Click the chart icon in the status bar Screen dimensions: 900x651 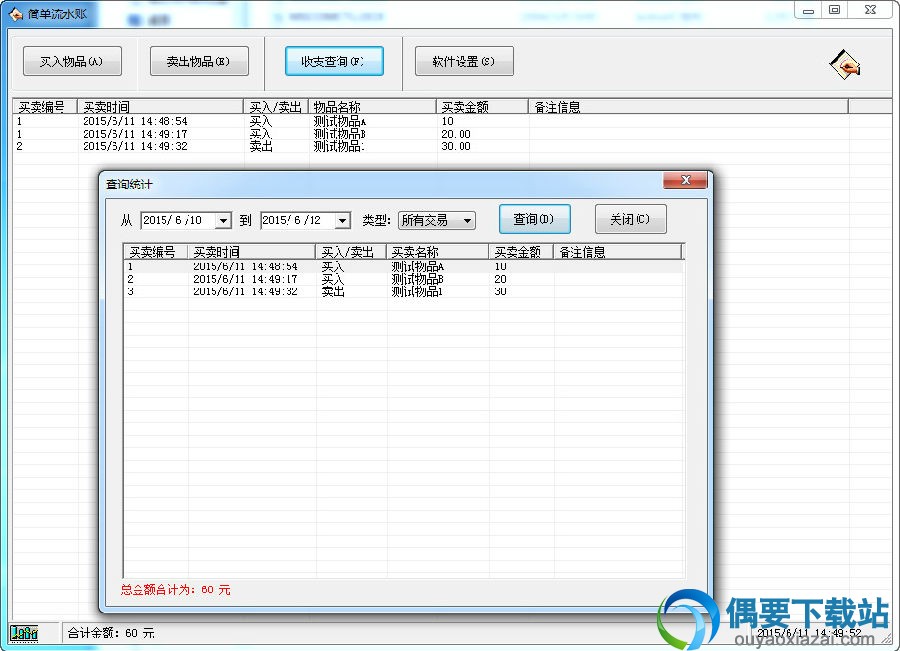[x=24, y=633]
